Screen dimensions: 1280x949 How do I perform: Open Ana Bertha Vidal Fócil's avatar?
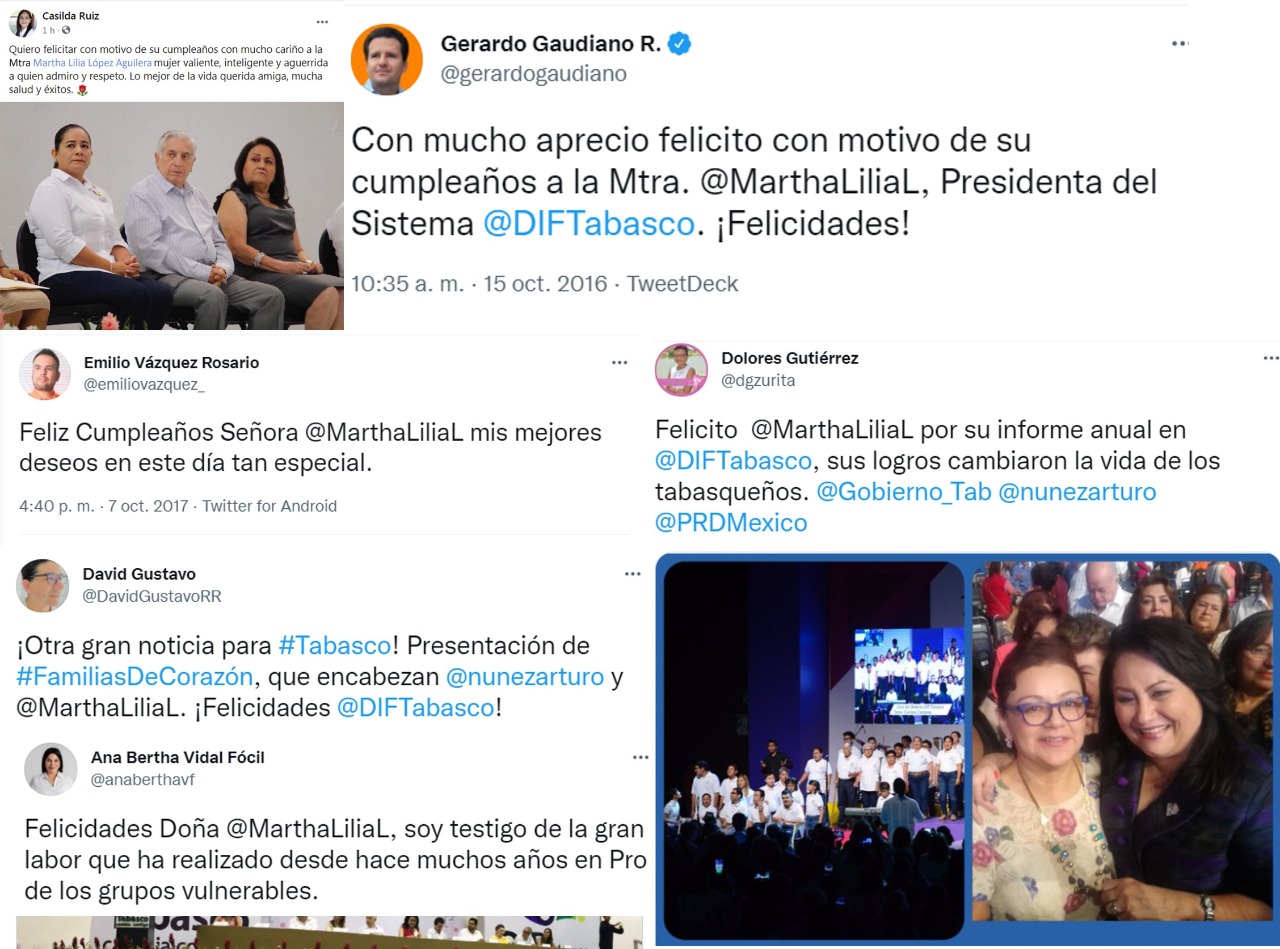click(51, 769)
